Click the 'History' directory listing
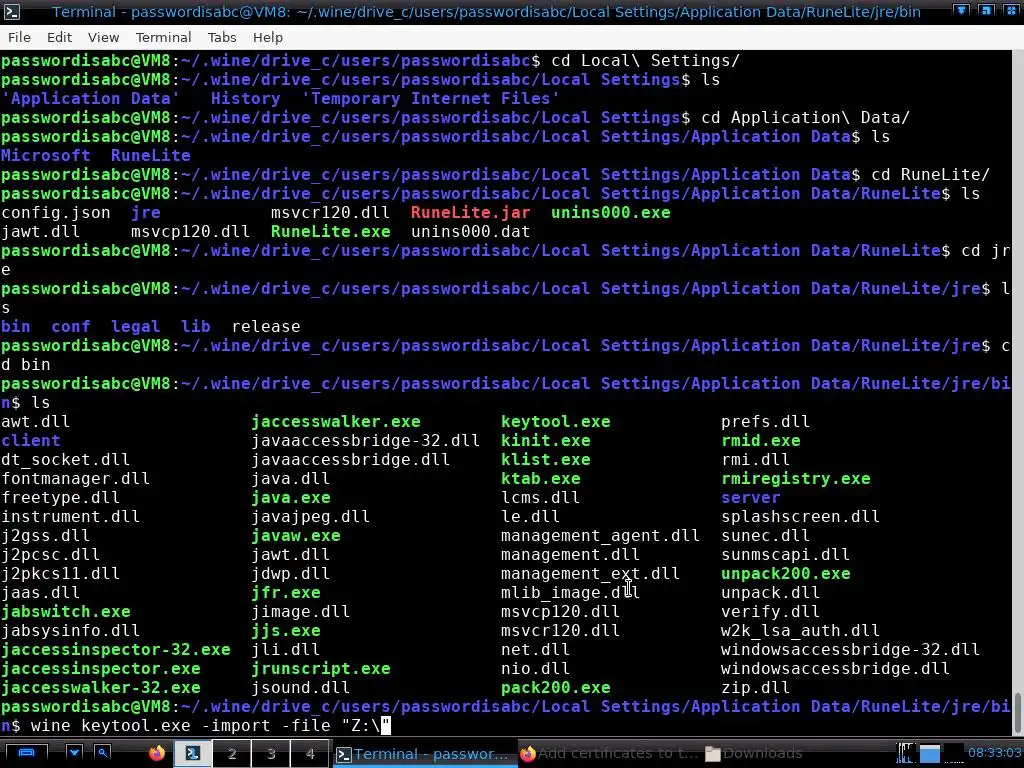Viewport: 1024px width, 768px height. coord(246,99)
